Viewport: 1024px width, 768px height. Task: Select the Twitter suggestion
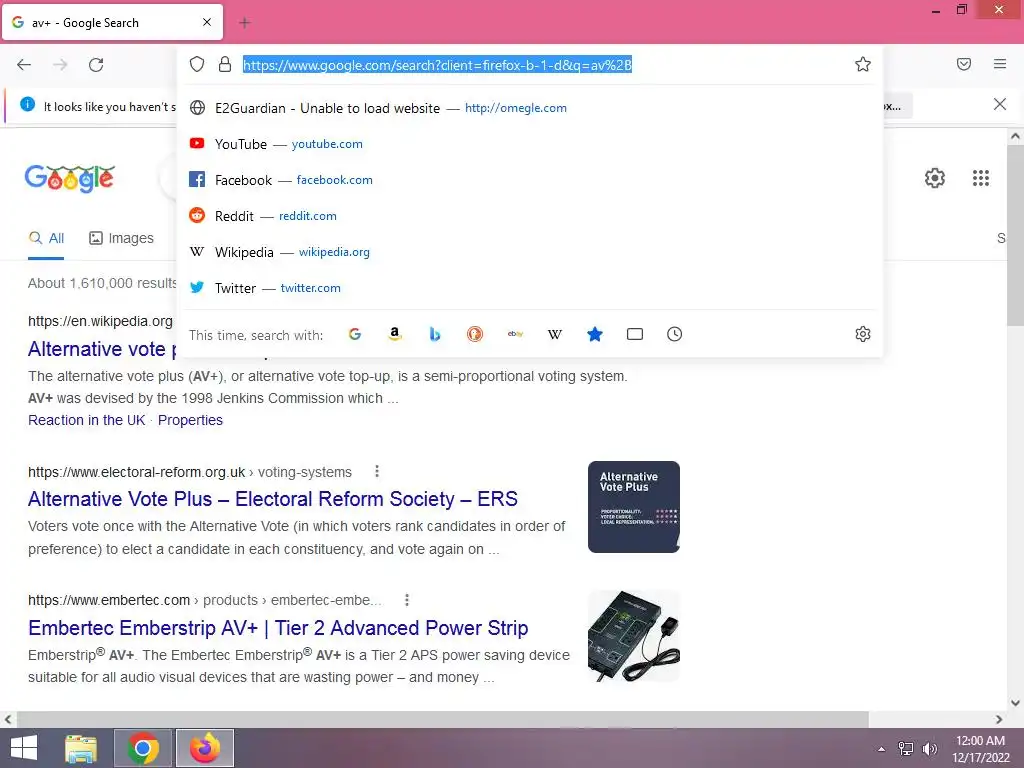point(530,287)
